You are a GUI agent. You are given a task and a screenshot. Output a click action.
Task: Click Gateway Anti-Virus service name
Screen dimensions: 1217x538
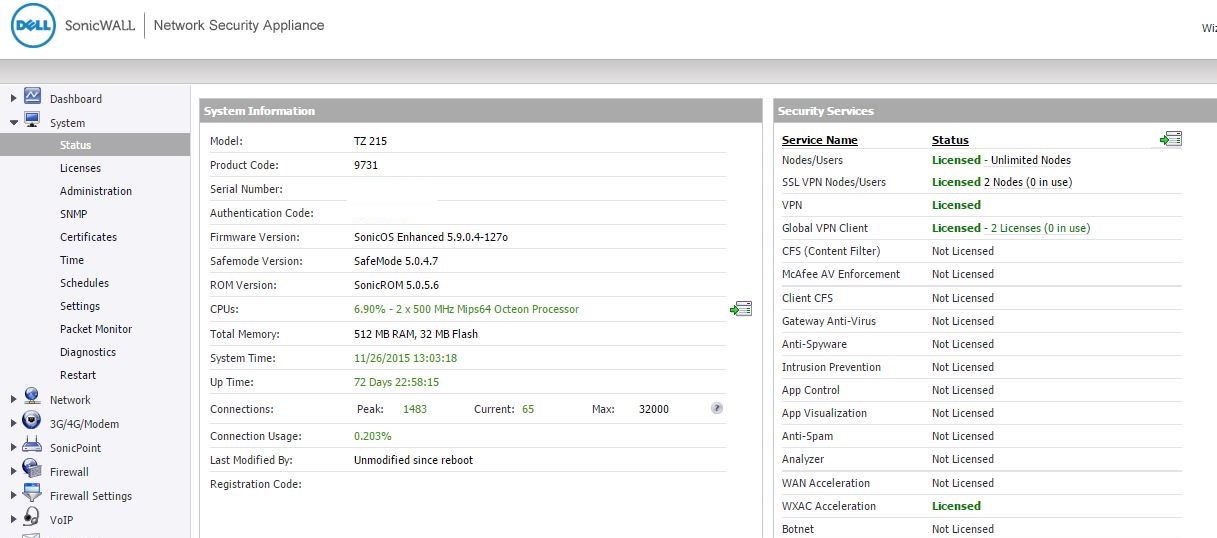829,321
